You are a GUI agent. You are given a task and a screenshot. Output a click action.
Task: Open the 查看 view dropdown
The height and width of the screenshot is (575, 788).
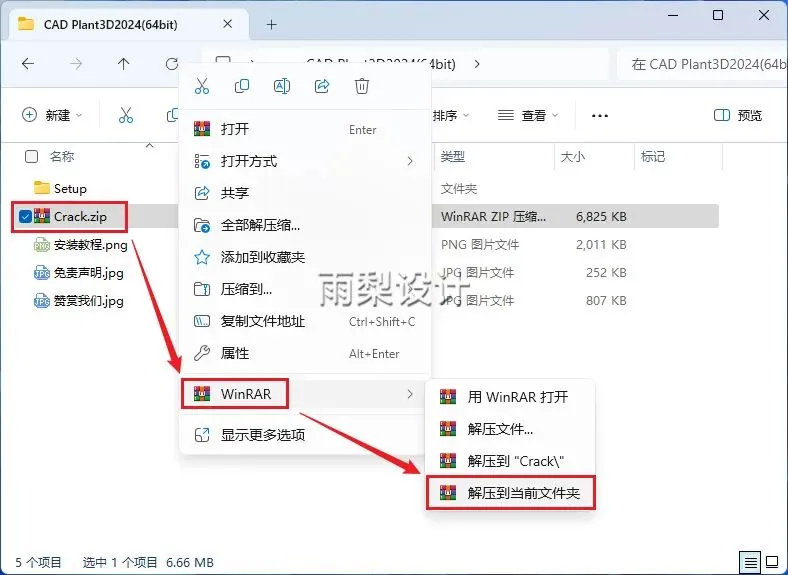point(528,116)
